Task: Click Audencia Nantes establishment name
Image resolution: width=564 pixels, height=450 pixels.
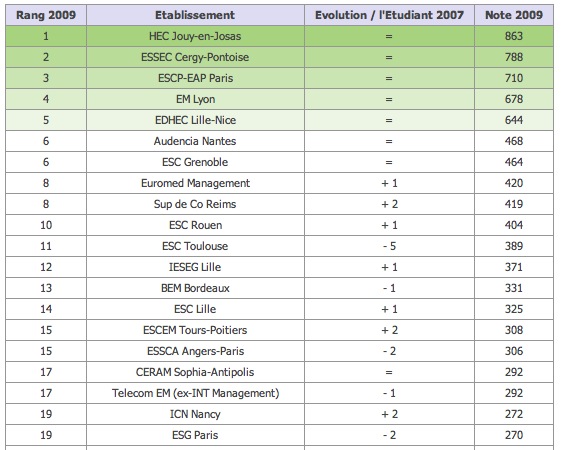Action: [195, 141]
